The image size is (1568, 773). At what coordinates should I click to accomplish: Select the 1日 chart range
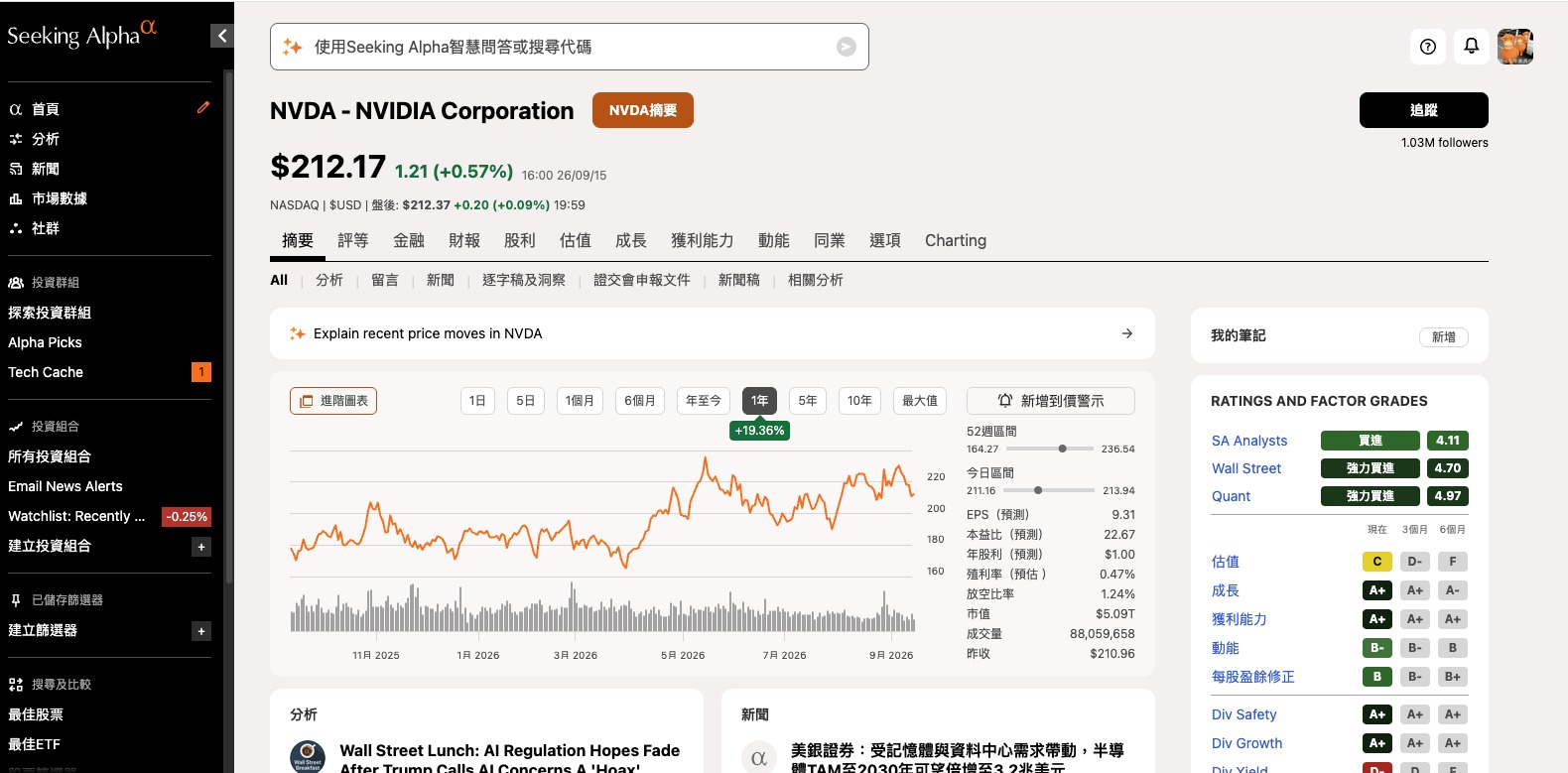[478, 401]
